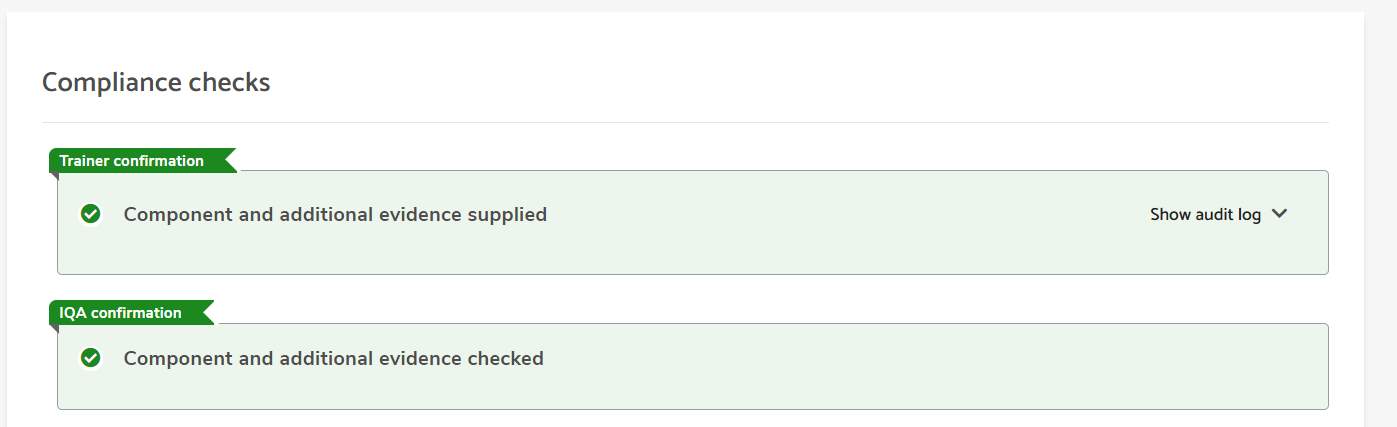
Task: Click the green checkmark beside evidence supplied
Action: [x=91, y=214]
